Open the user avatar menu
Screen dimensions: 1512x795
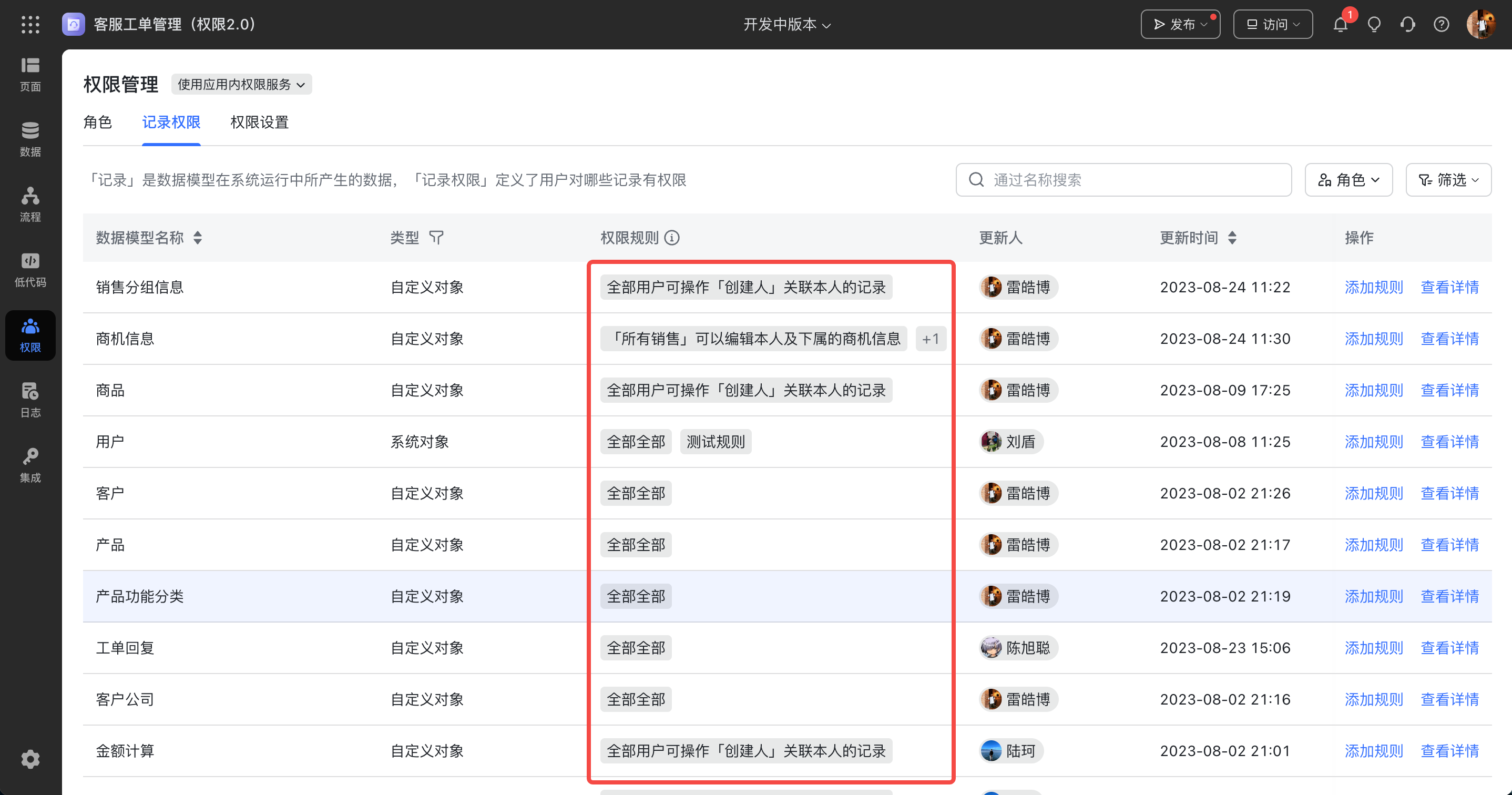[1481, 24]
